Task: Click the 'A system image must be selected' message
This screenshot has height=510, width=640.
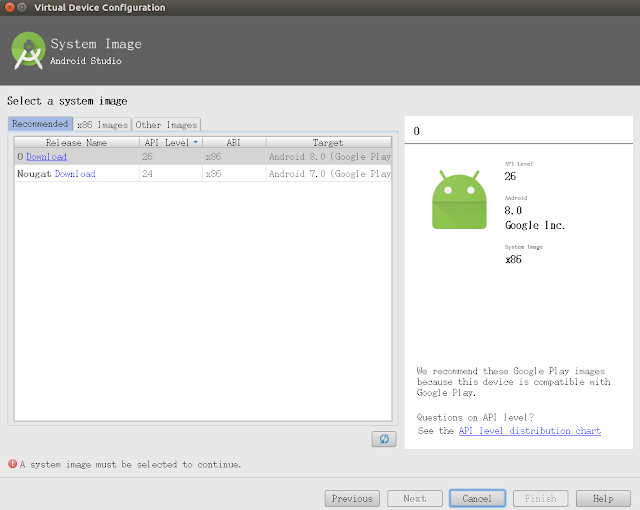Action: 130,464
